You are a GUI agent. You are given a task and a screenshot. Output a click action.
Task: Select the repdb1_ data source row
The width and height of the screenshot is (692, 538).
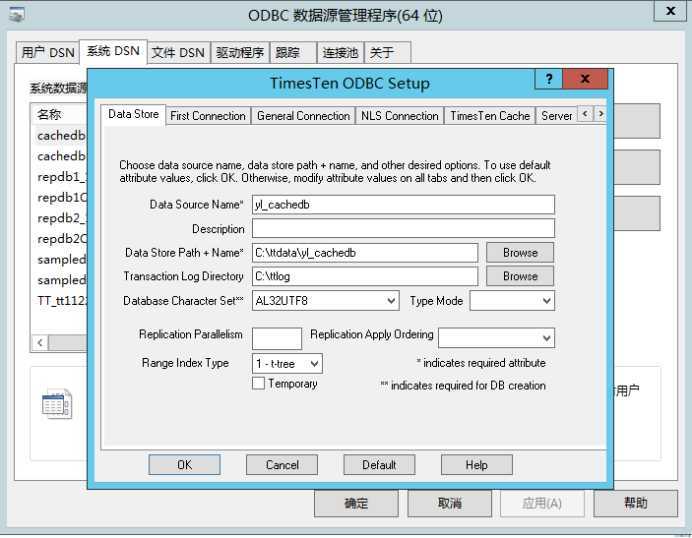coord(60,177)
